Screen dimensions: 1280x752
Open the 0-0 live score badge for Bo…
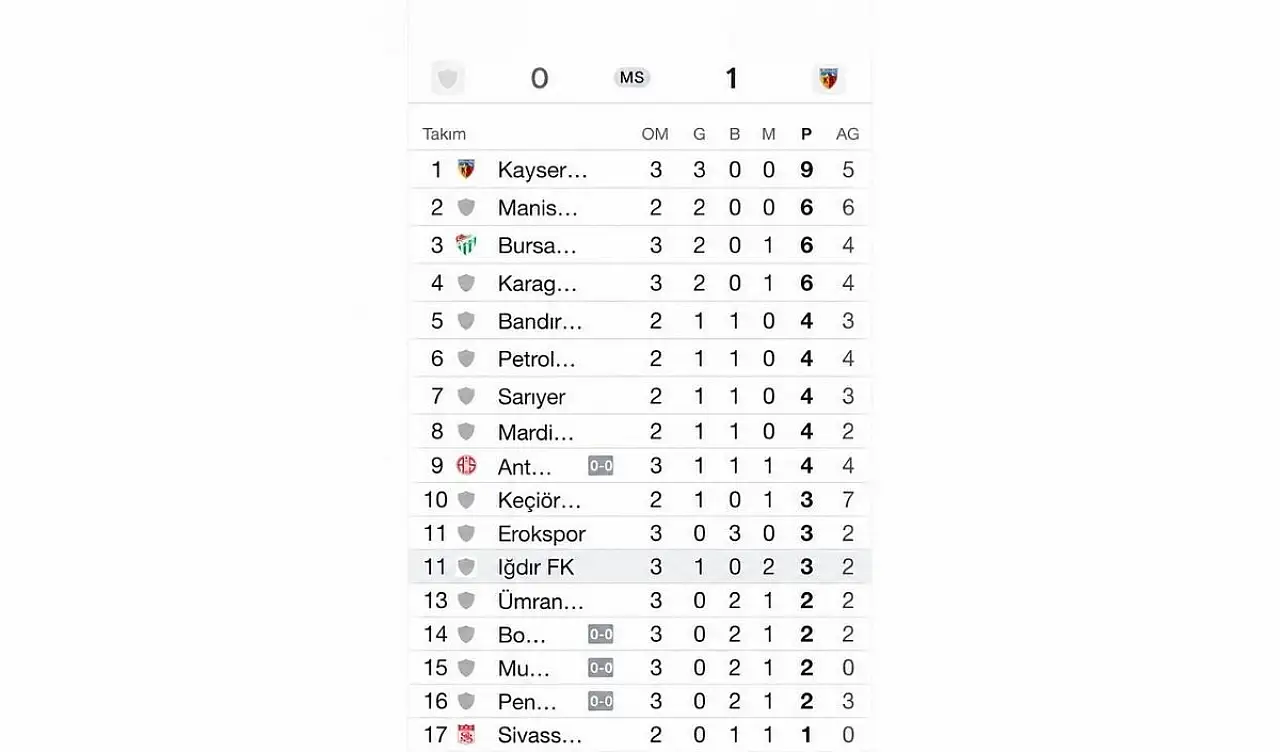click(x=601, y=634)
